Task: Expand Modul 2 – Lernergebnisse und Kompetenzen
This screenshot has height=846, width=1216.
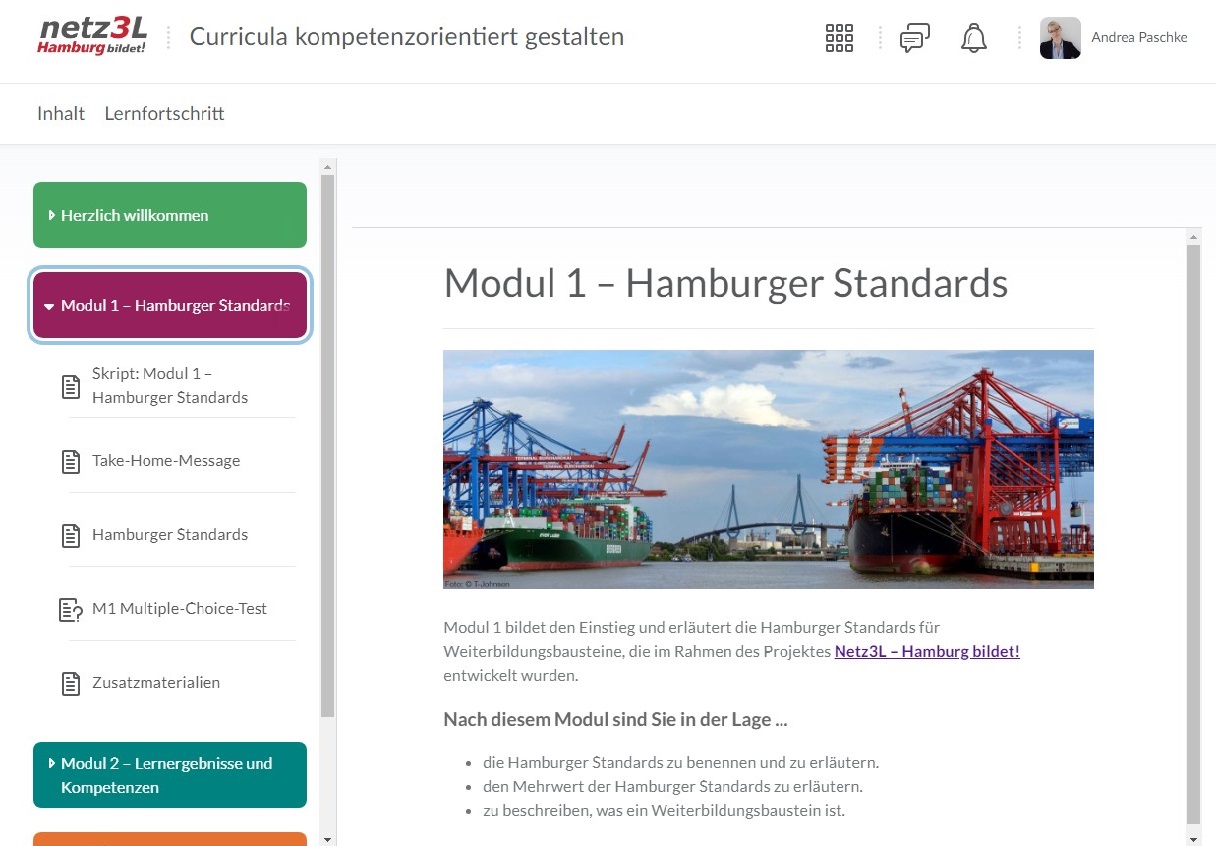Action: [170, 775]
